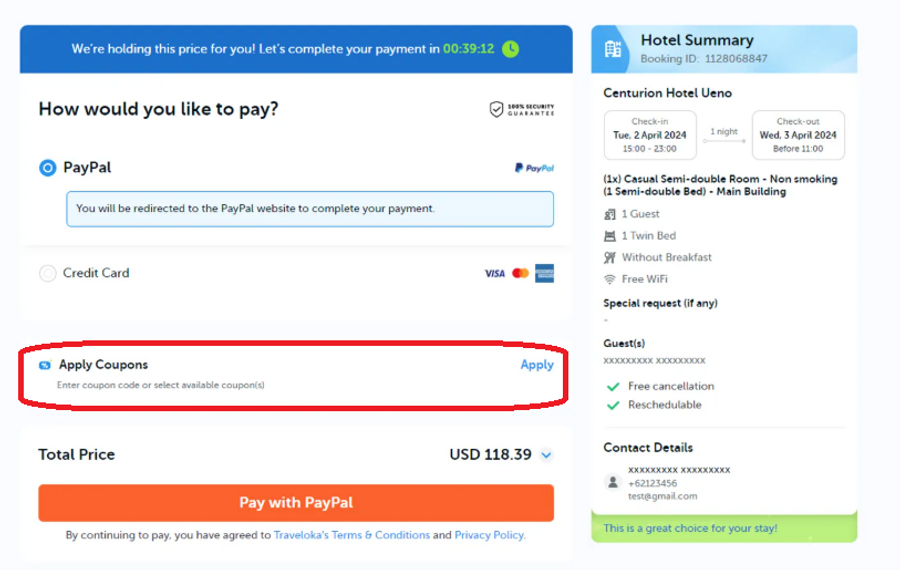Click the Mastercard logo
The image size is (900, 578).
click(520, 273)
